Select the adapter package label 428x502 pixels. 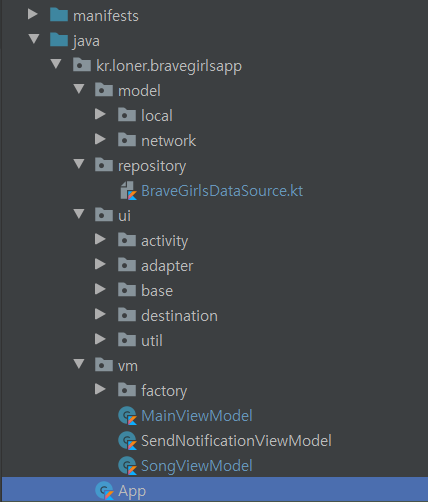tap(167, 266)
